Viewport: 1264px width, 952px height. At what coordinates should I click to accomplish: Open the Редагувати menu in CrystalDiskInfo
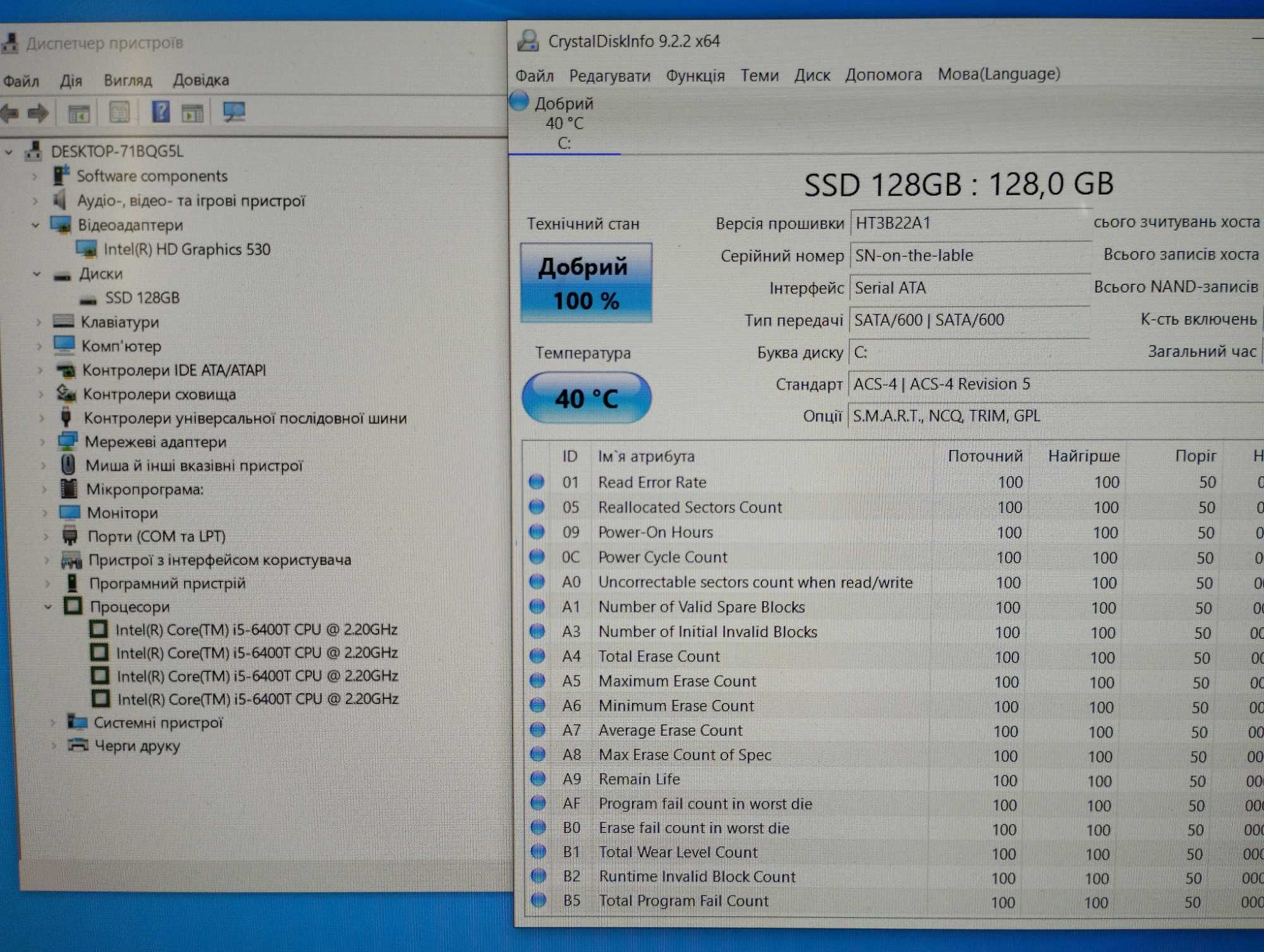[x=610, y=76]
